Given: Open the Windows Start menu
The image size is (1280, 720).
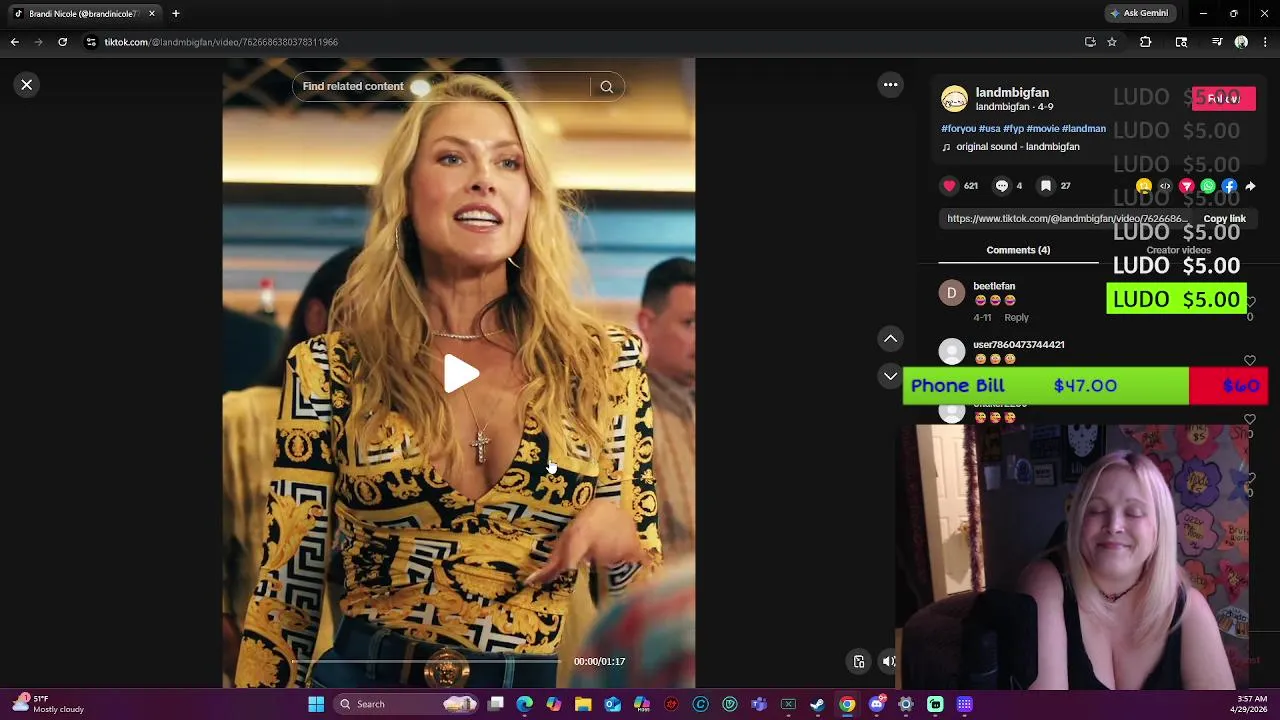Looking at the screenshot, I should pos(316,704).
